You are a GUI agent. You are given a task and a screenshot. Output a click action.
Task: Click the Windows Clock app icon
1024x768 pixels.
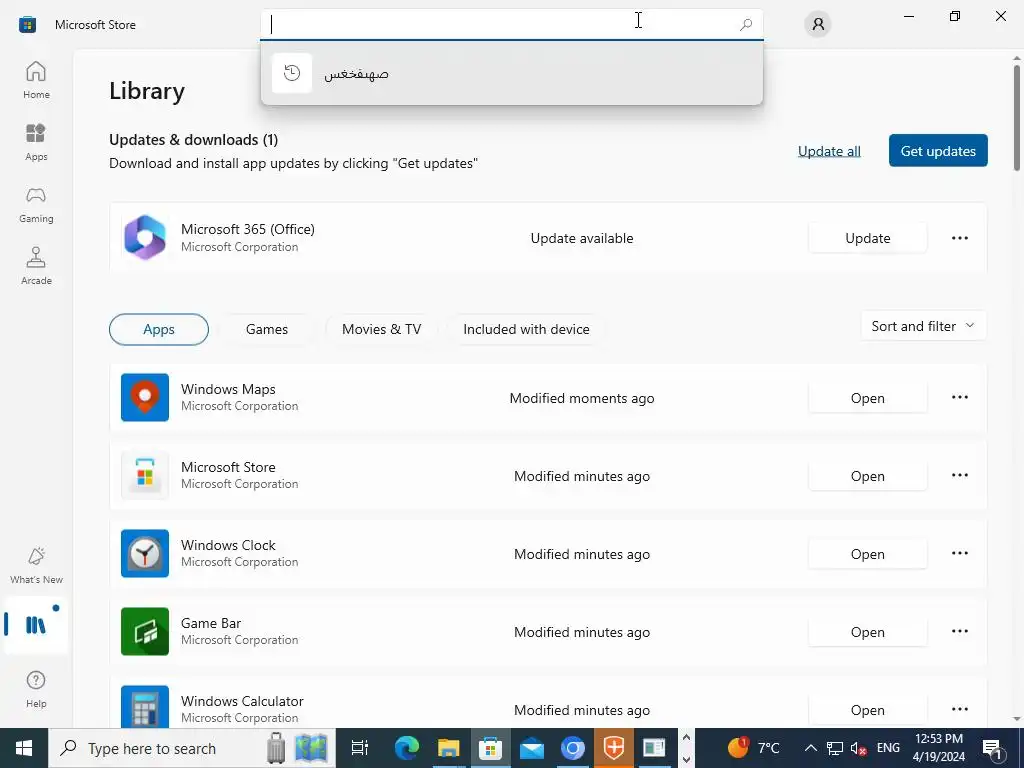(x=145, y=553)
